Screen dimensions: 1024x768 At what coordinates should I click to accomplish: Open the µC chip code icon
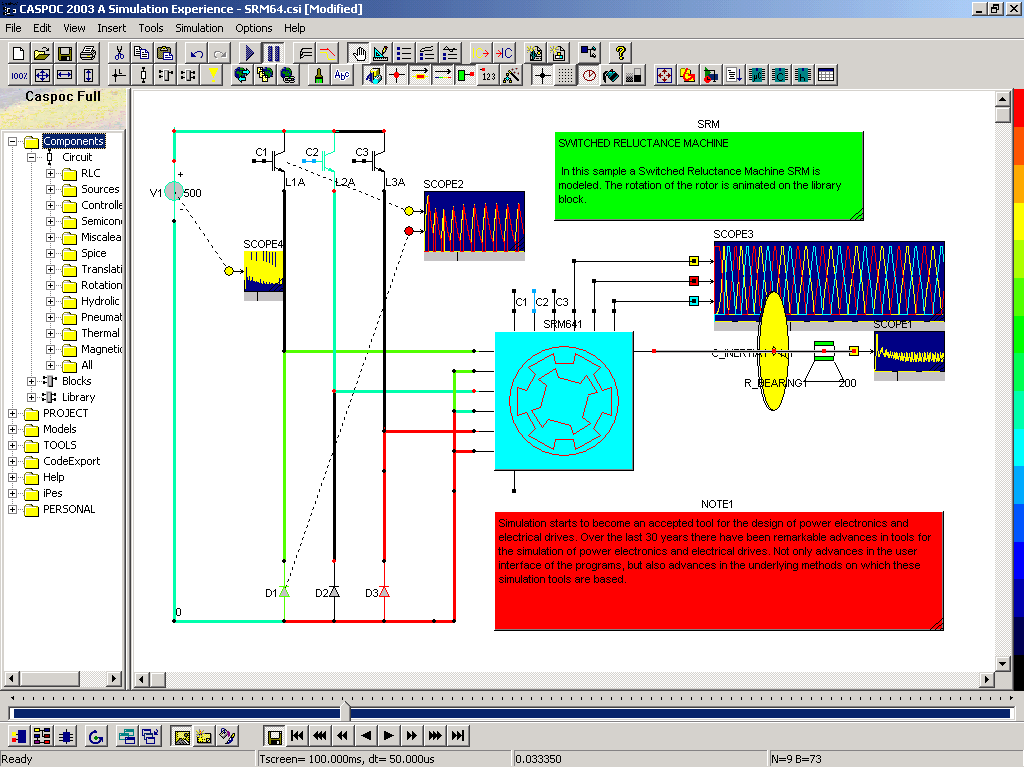click(757, 75)
